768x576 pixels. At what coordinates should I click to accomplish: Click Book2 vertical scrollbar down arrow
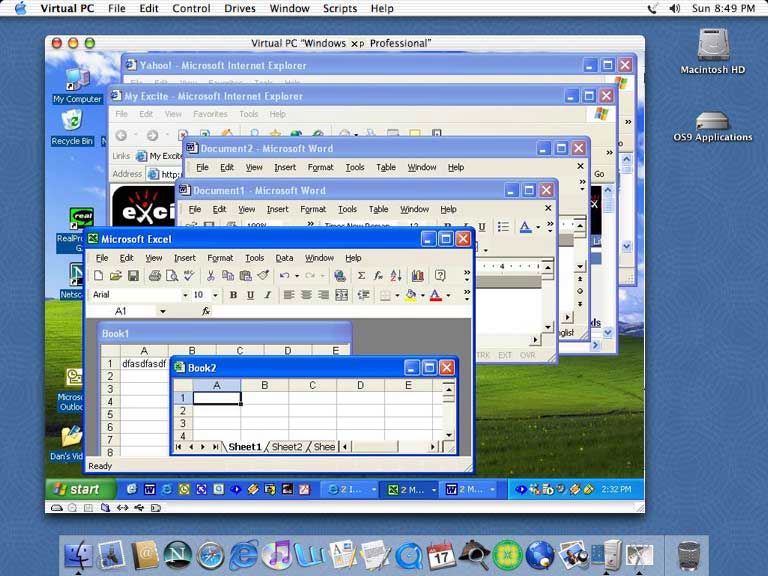(449, 434)
